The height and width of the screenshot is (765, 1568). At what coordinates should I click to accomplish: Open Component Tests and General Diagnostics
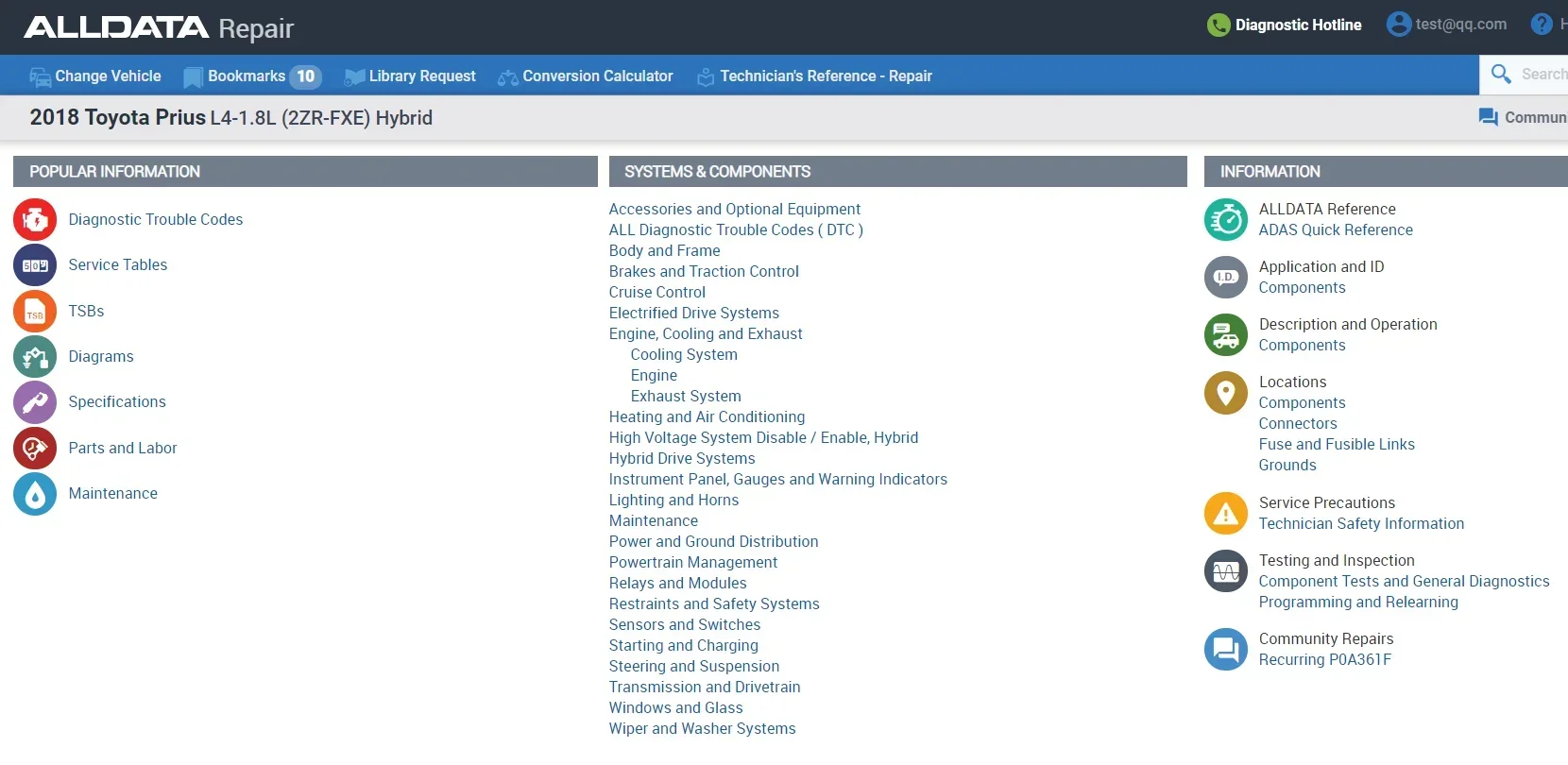1404,582
